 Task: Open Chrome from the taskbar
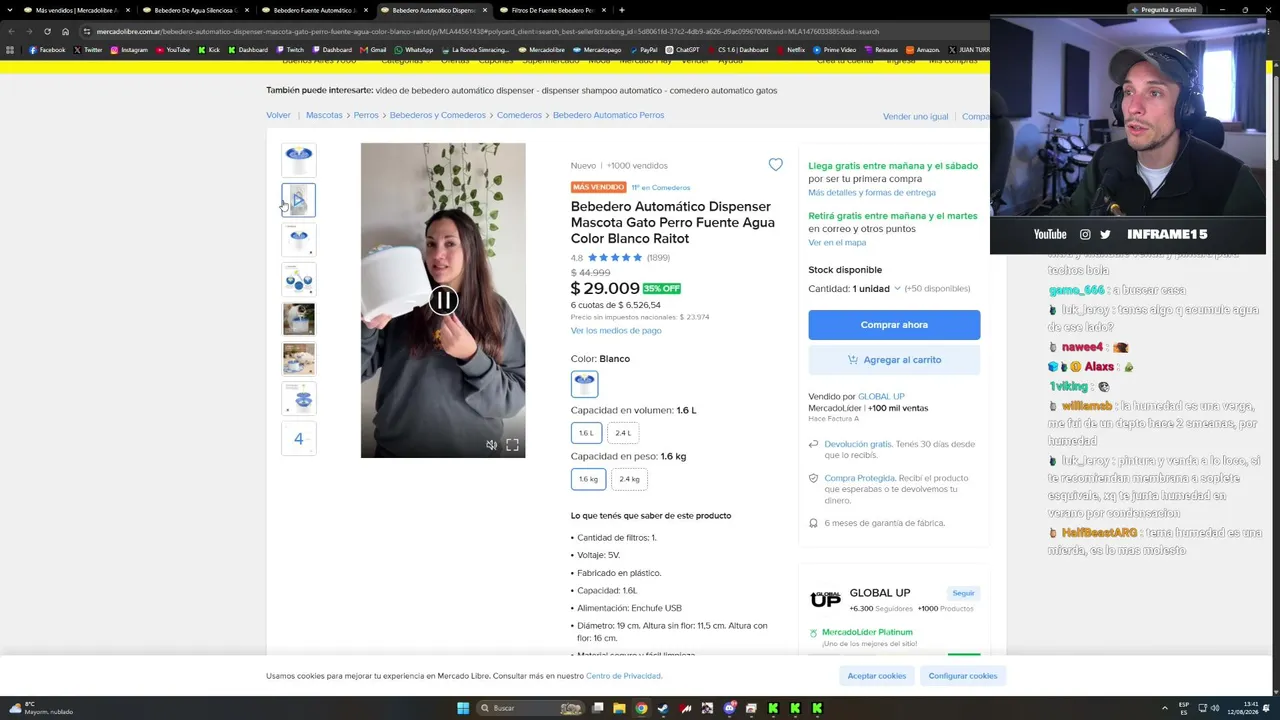click(641, 708)
